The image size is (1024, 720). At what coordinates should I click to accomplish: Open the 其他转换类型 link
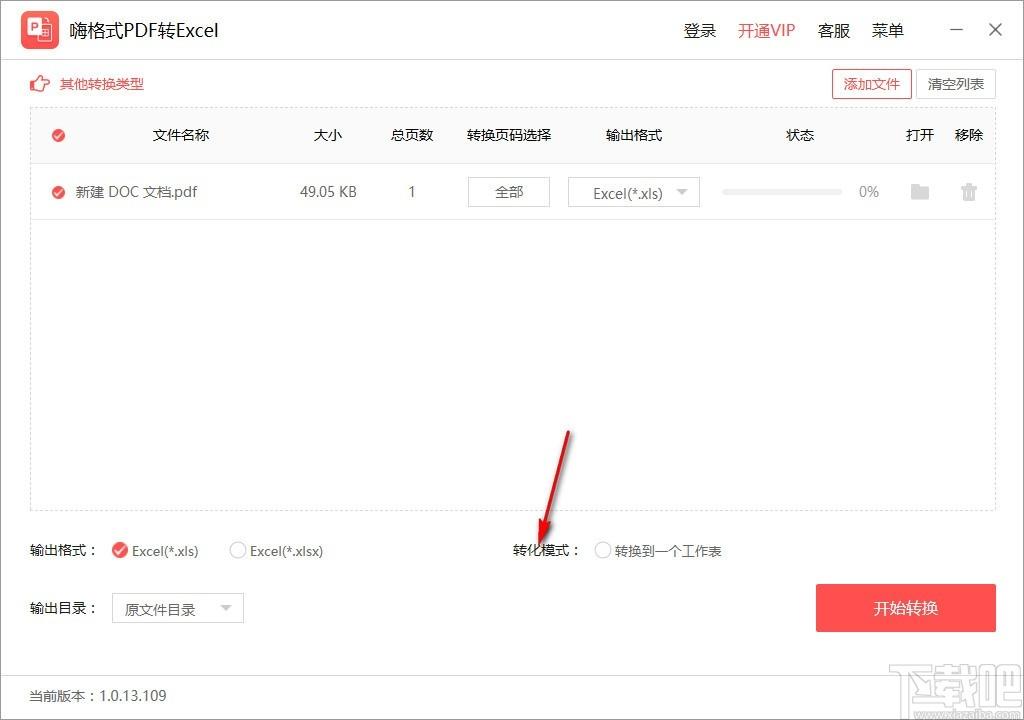tap(102, 84)
